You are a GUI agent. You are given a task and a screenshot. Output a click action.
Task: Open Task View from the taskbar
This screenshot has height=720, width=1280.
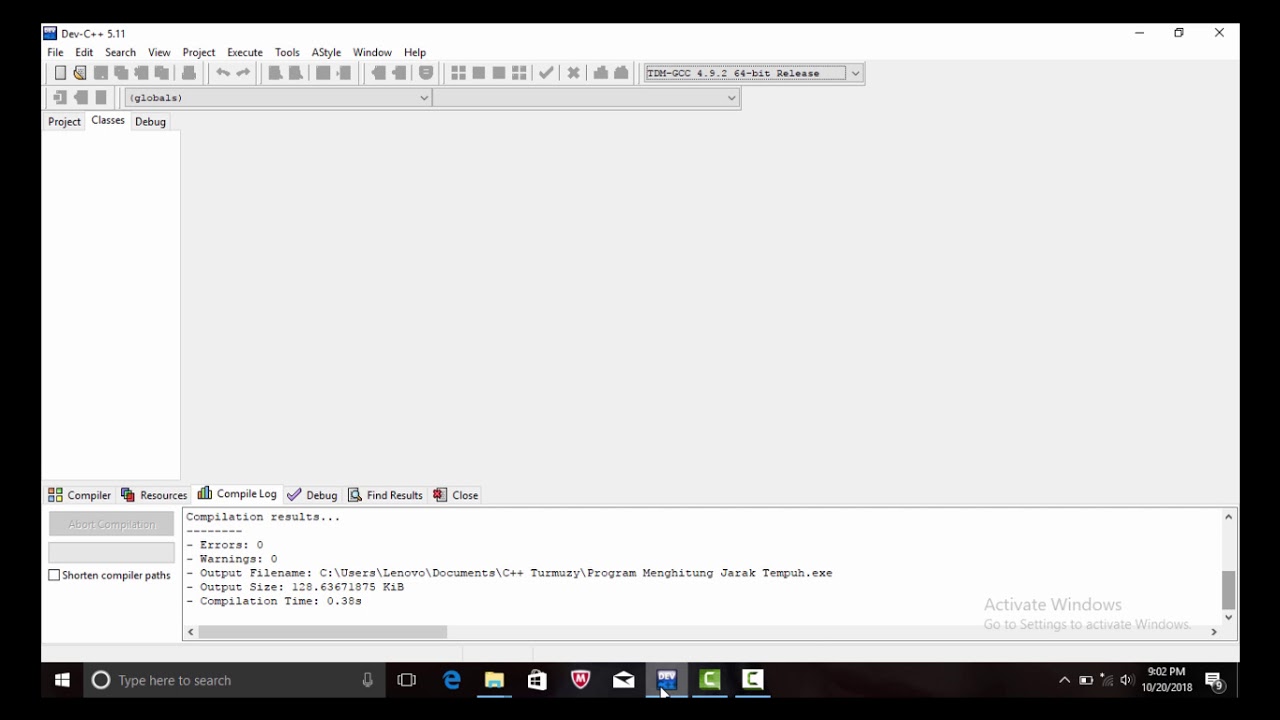pos(406,680)
